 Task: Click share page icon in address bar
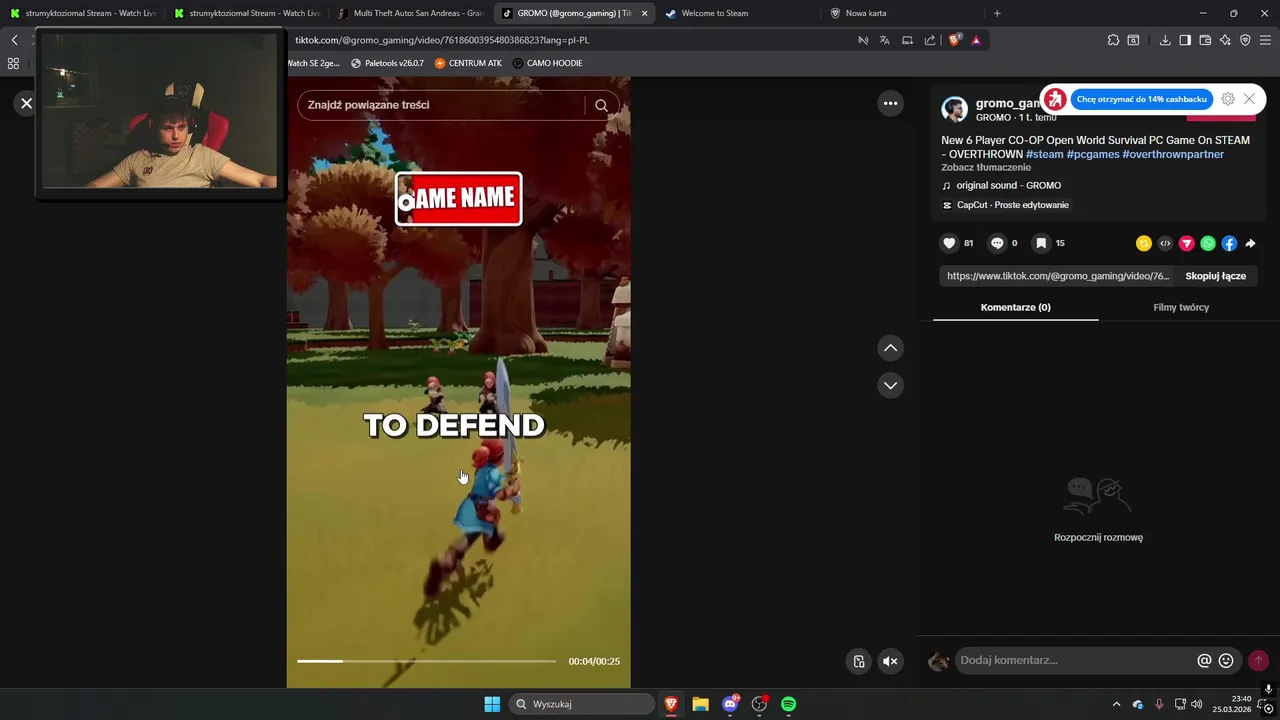click(930, 40)
